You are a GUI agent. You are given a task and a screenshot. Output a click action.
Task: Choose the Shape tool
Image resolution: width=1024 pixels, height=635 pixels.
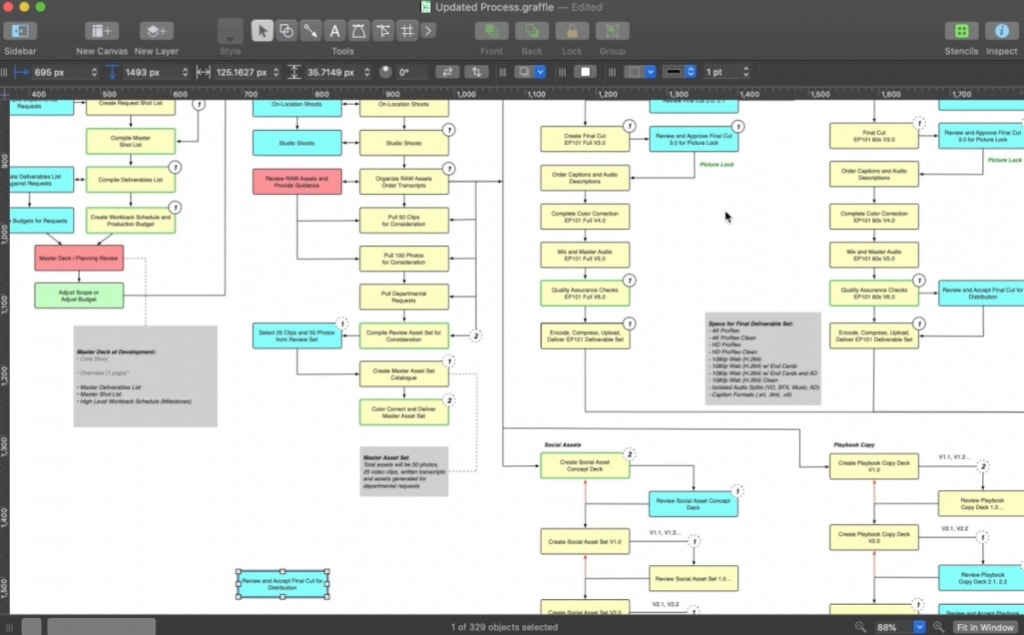click(286, 31)
